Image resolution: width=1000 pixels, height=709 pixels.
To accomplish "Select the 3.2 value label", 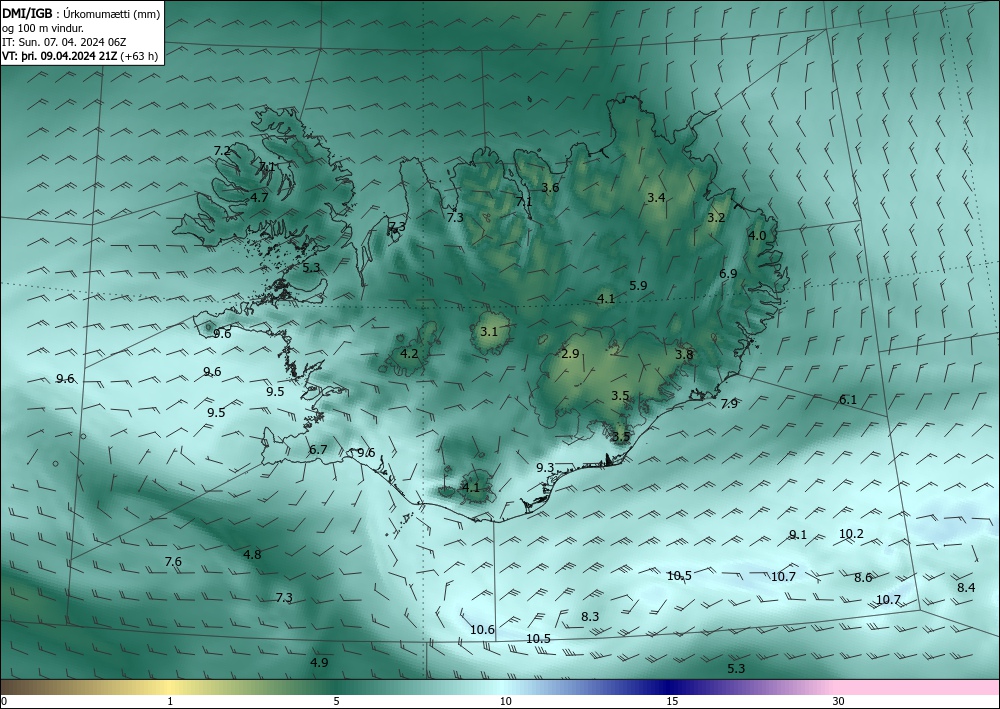I will [716, 217].
